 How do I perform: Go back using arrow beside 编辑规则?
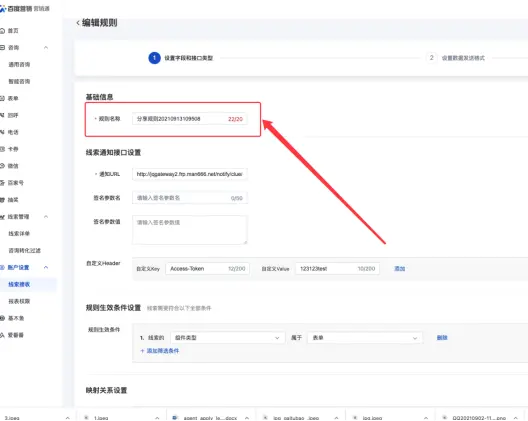tap(78, 23)
